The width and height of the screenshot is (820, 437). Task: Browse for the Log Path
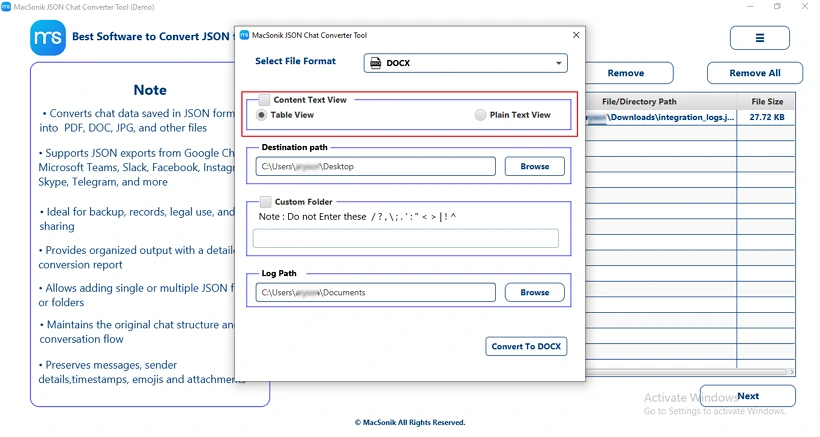point(534,292)
